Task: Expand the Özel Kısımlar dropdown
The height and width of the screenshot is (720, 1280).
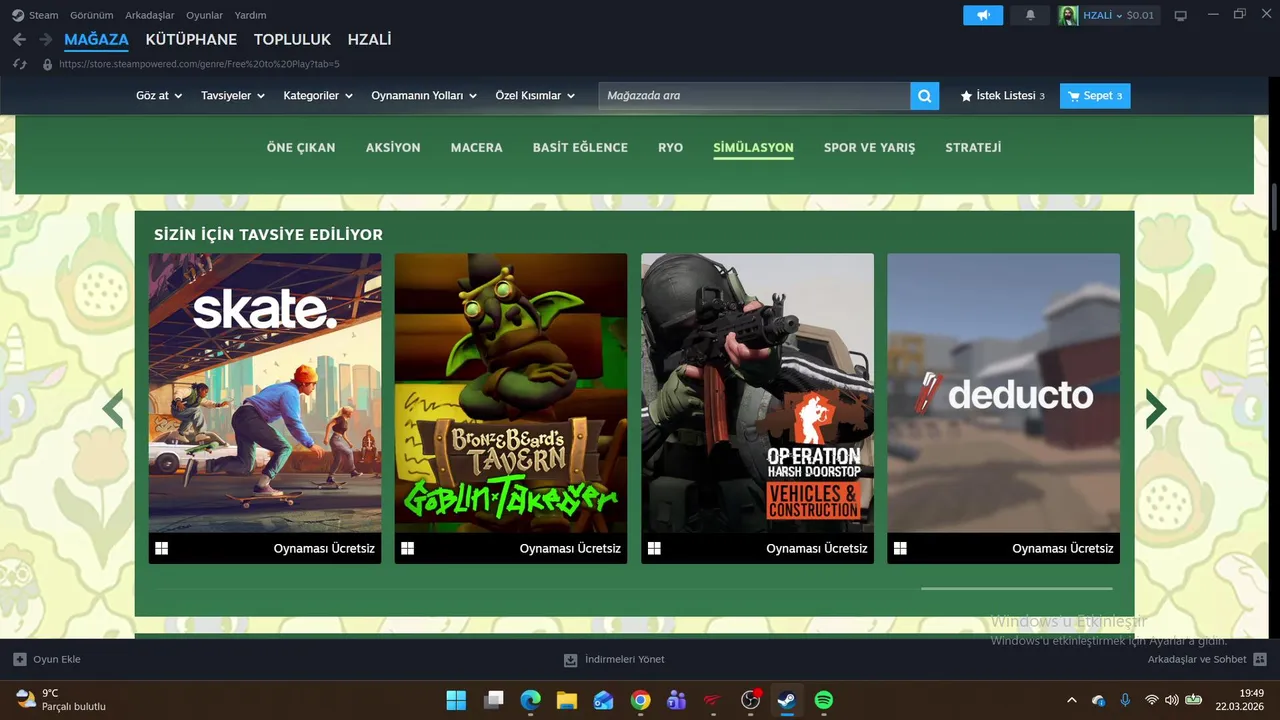Action: point(536,96)
